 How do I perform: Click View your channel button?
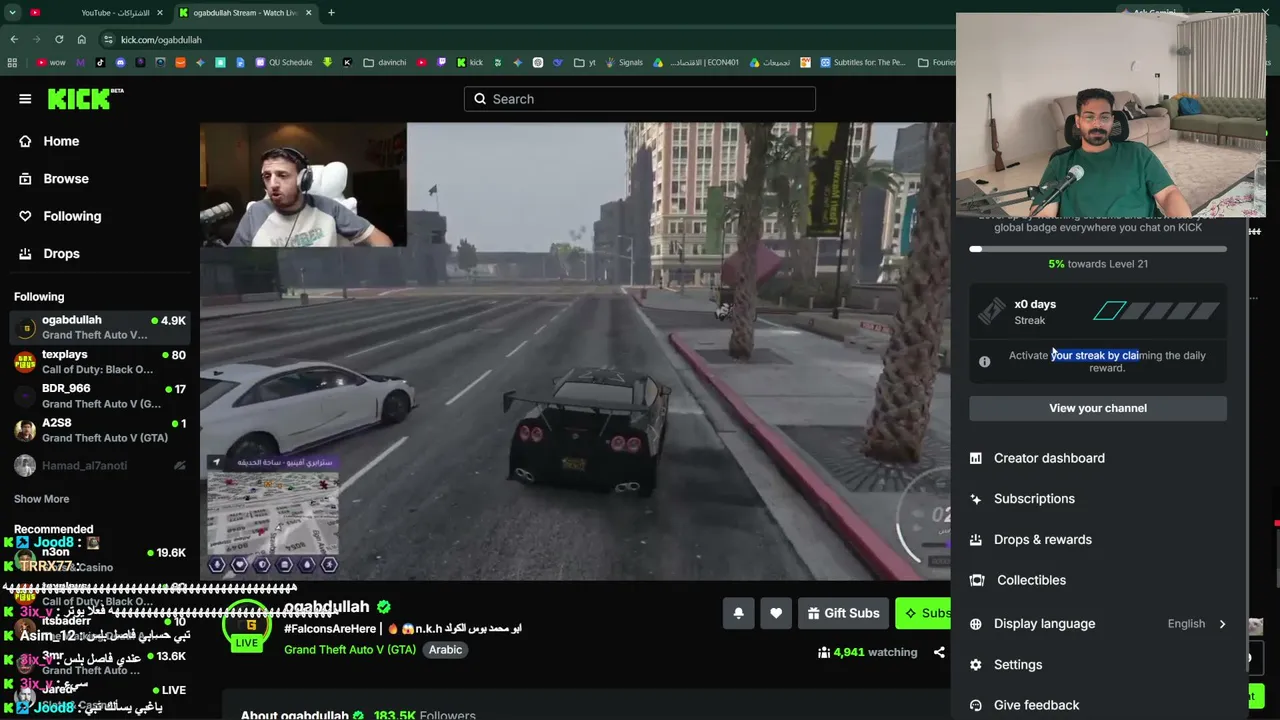pos(1098,408)
